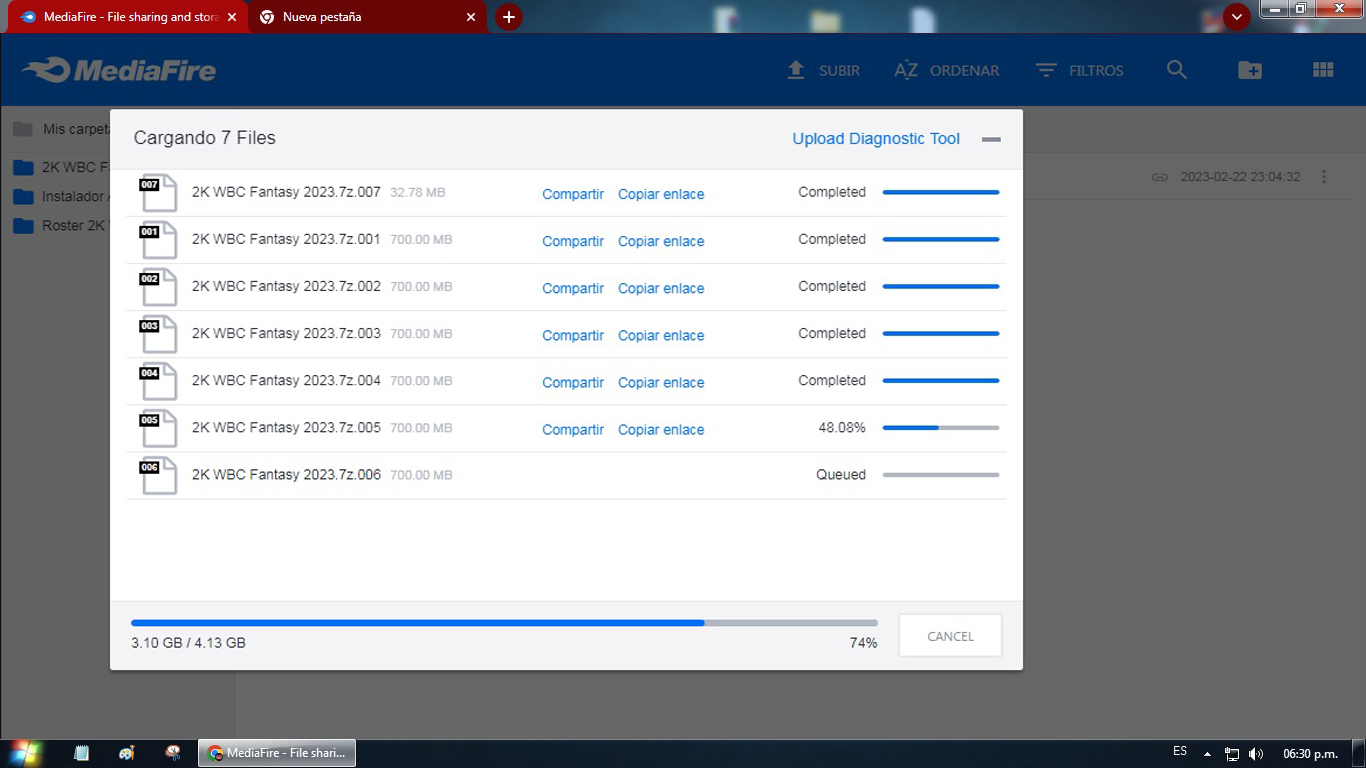Click Copiar enlace for 2K WBC Fantasy 2023.7z.002

[661, 288]
